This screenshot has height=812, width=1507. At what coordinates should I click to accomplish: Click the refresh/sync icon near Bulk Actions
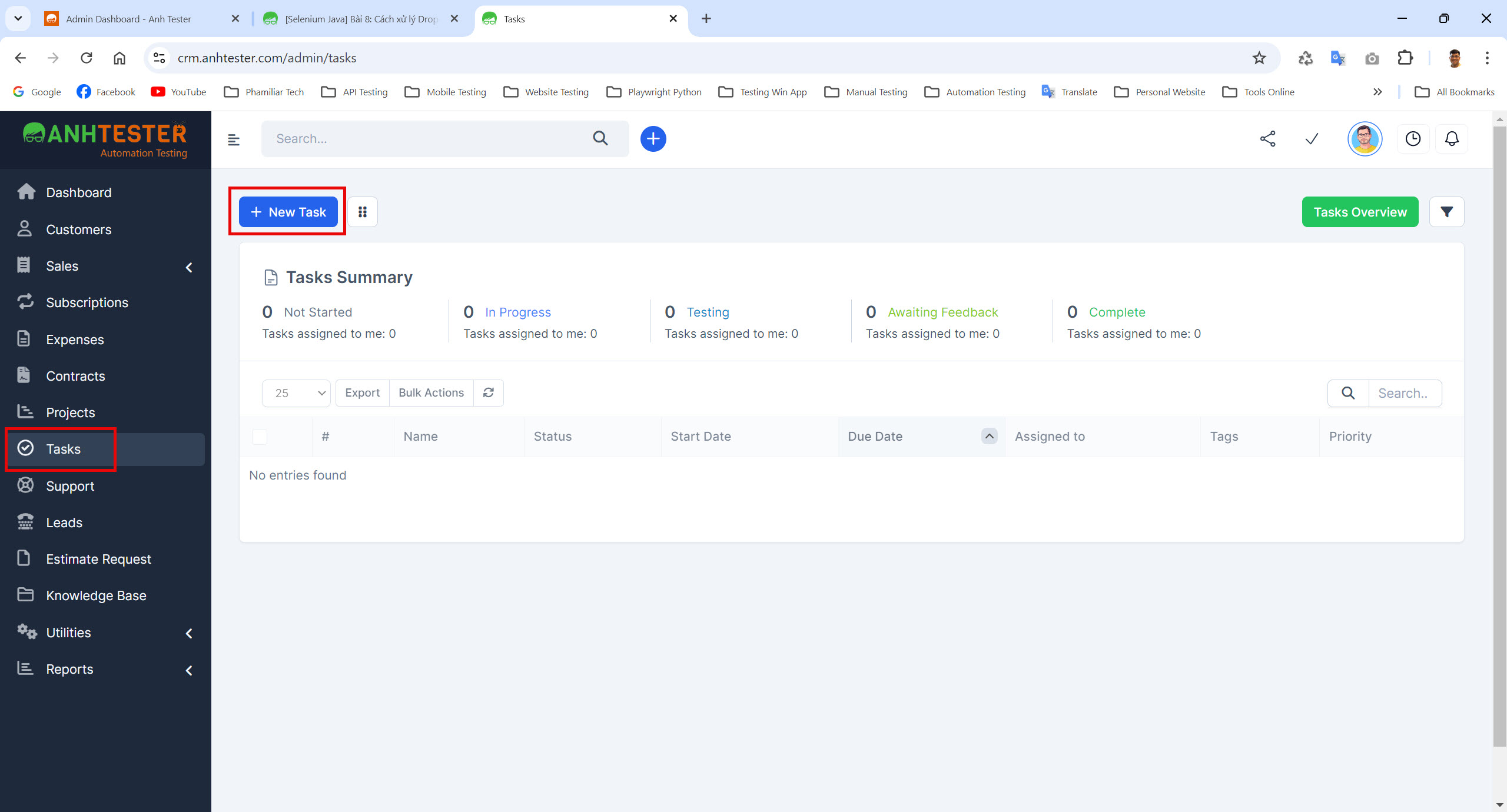click(x=489, y=392)
